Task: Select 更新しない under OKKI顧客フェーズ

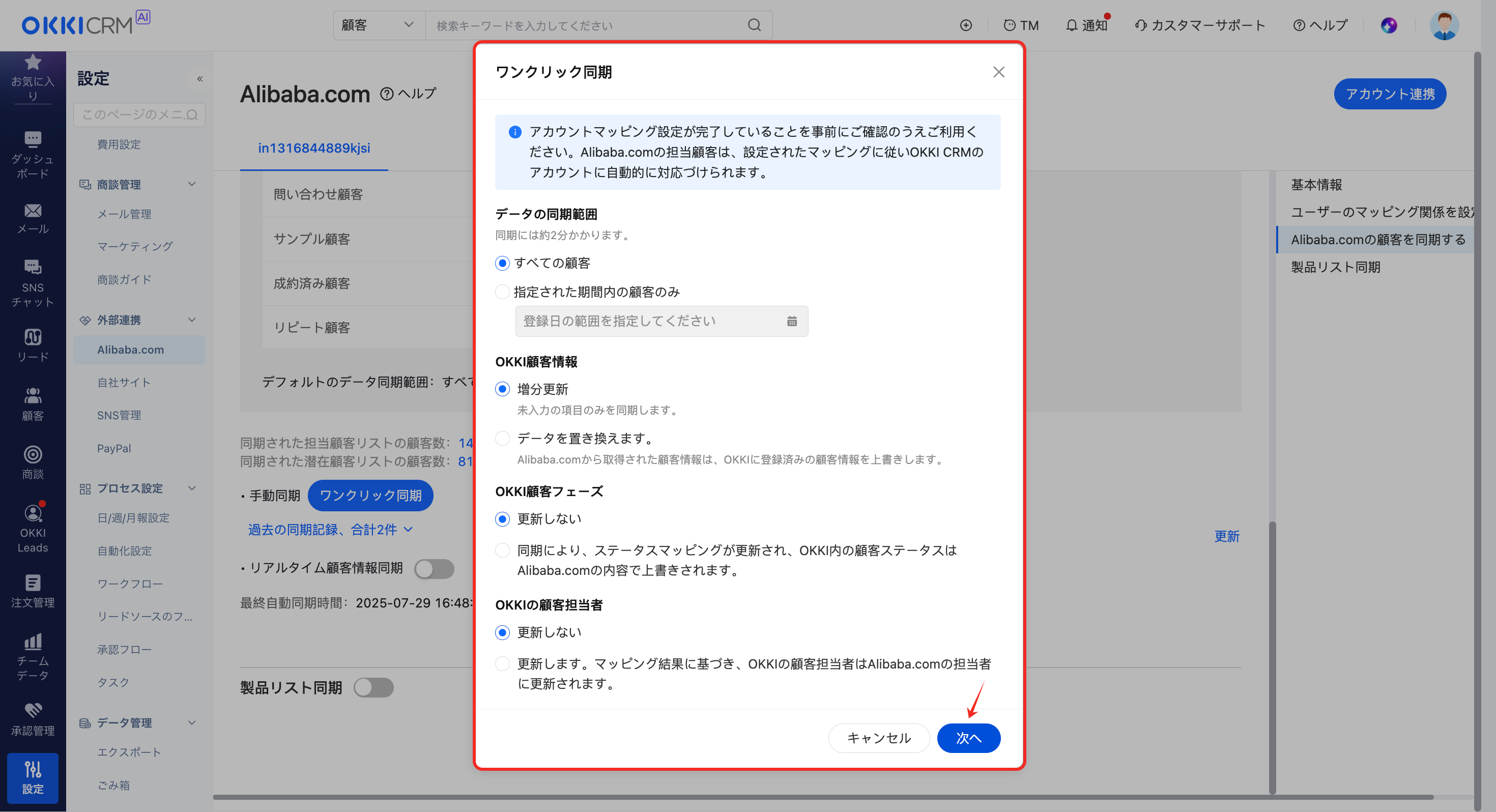Action: point(502,518)
